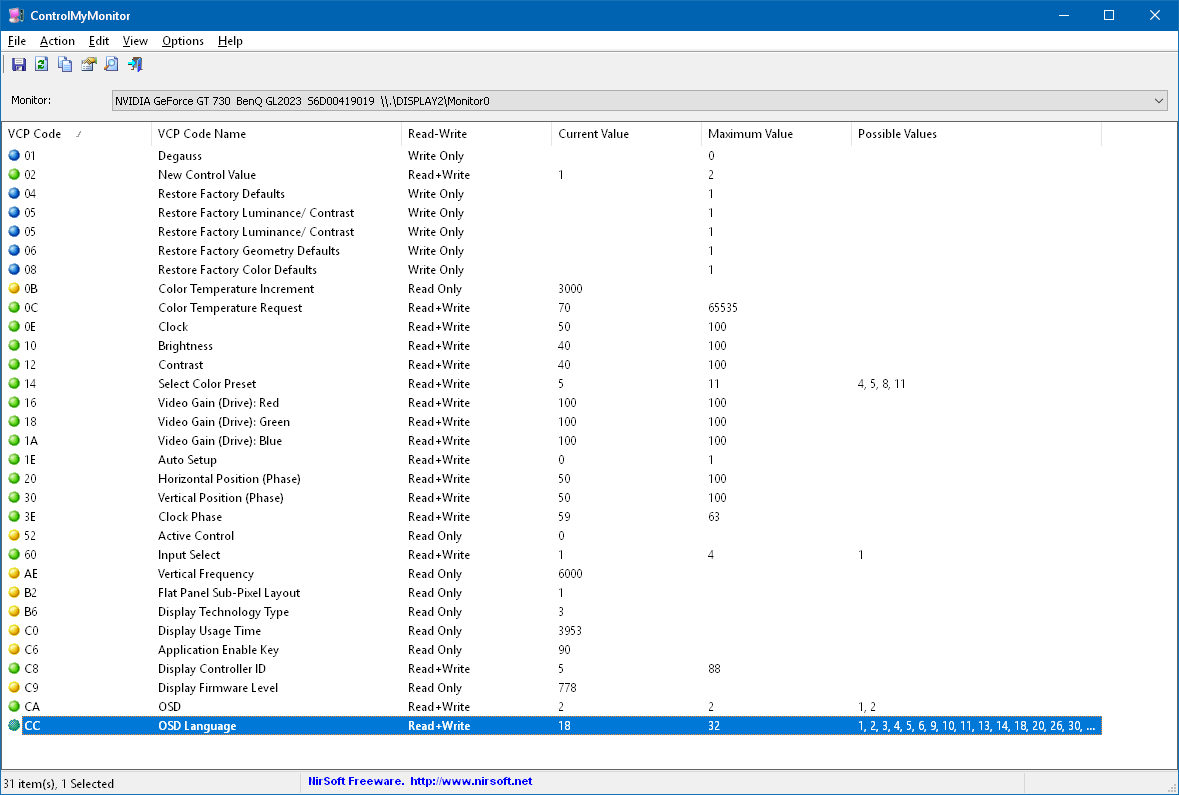Click the 65535 maximum value cell

723,308
